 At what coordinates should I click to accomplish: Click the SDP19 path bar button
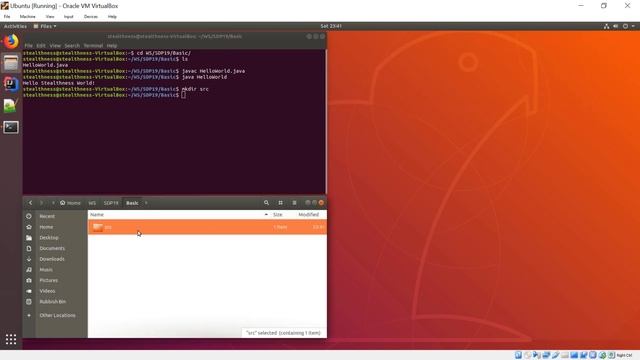click(111, 203)
